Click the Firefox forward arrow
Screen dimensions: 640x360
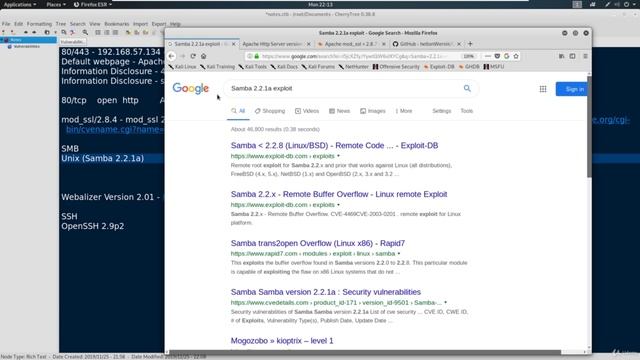[x=182, y=56]
